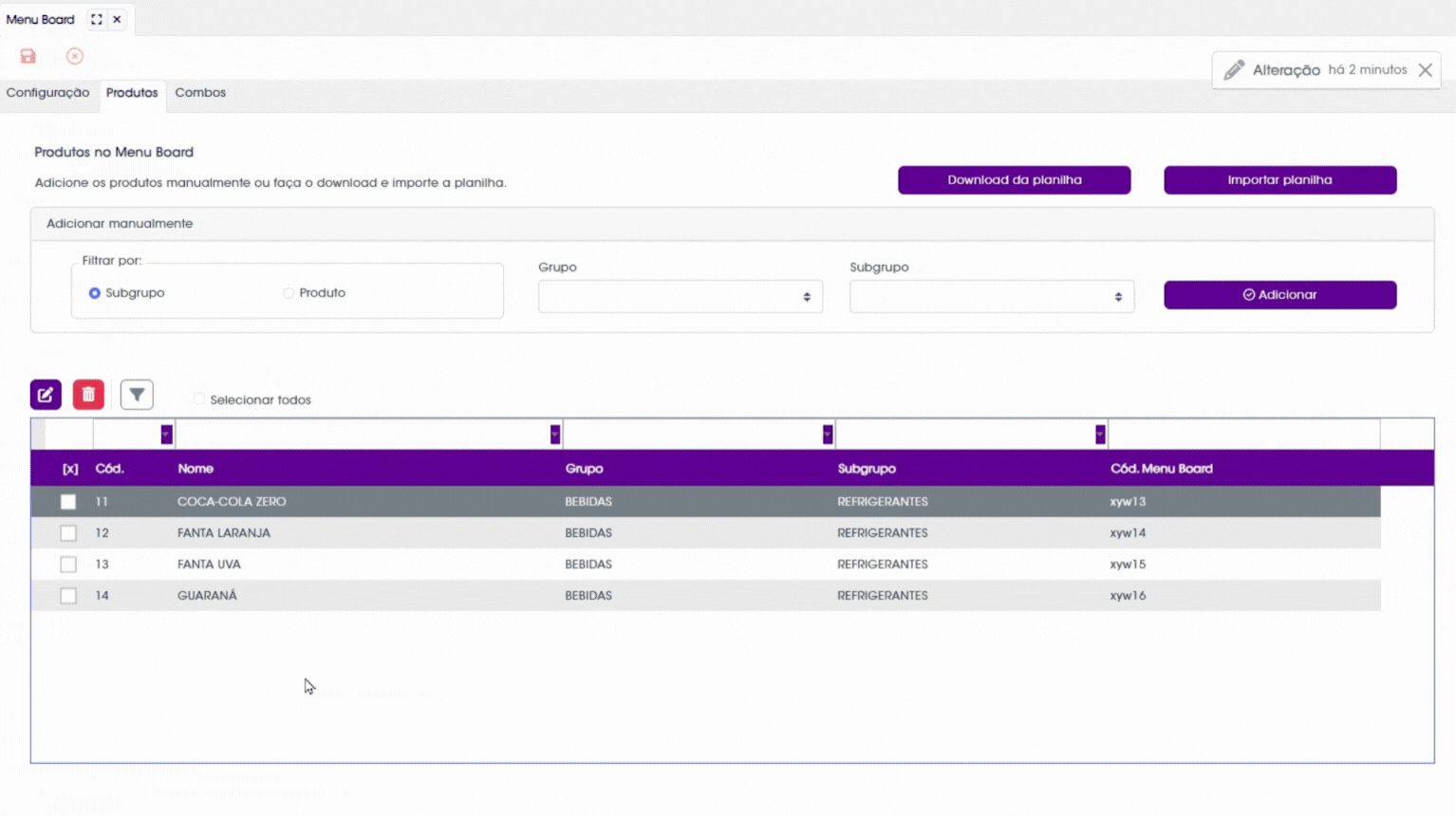This screenshot has width=1456, height=816.
Task: Click Download da planilha button
Action: pos(1014,180)
